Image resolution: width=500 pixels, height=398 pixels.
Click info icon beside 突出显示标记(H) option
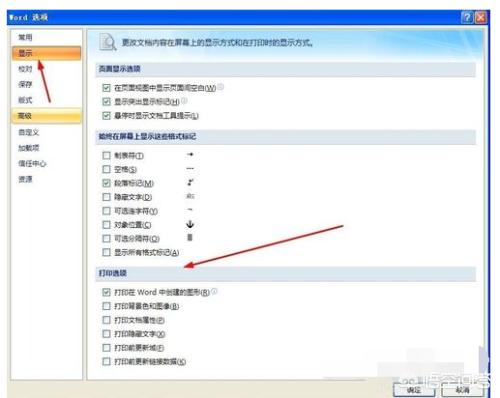click(x=184, y=100)
